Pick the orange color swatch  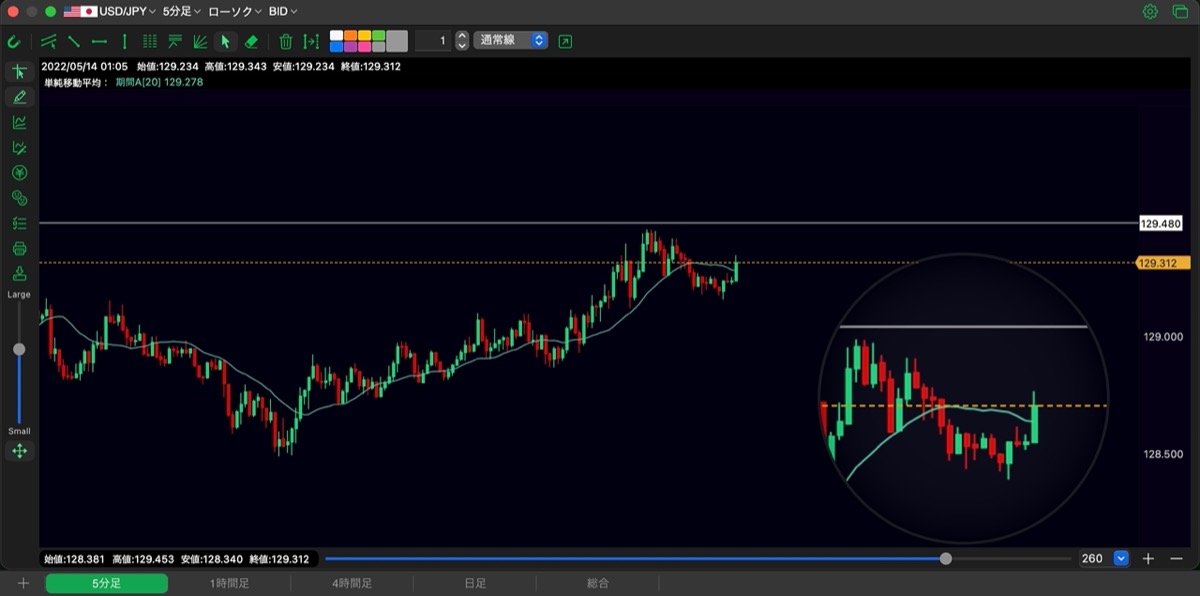click(x=350, y=36)
